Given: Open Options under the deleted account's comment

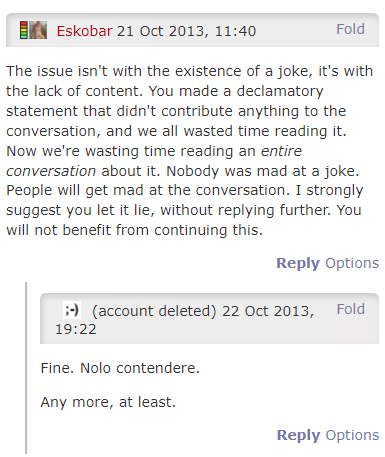Looking at the screenshot, I should (352, 435).
